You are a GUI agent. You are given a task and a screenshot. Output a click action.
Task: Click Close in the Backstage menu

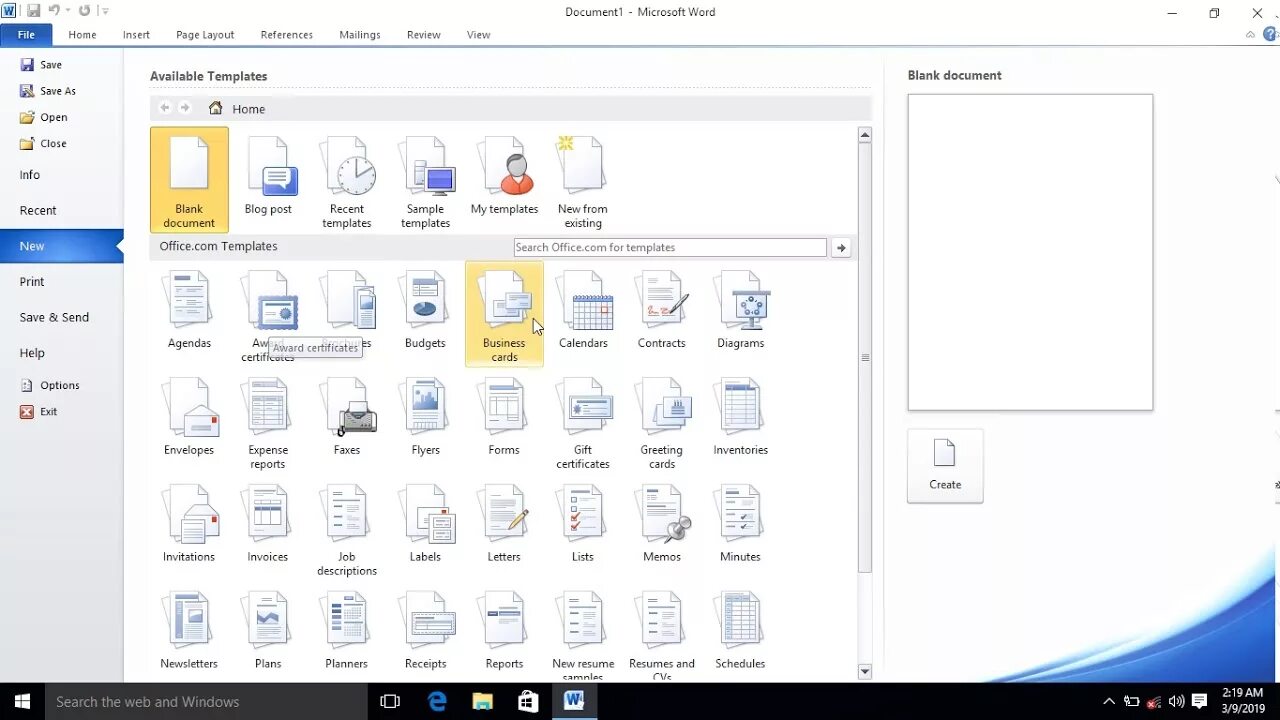pyautogui.click(x=43, y=144)
